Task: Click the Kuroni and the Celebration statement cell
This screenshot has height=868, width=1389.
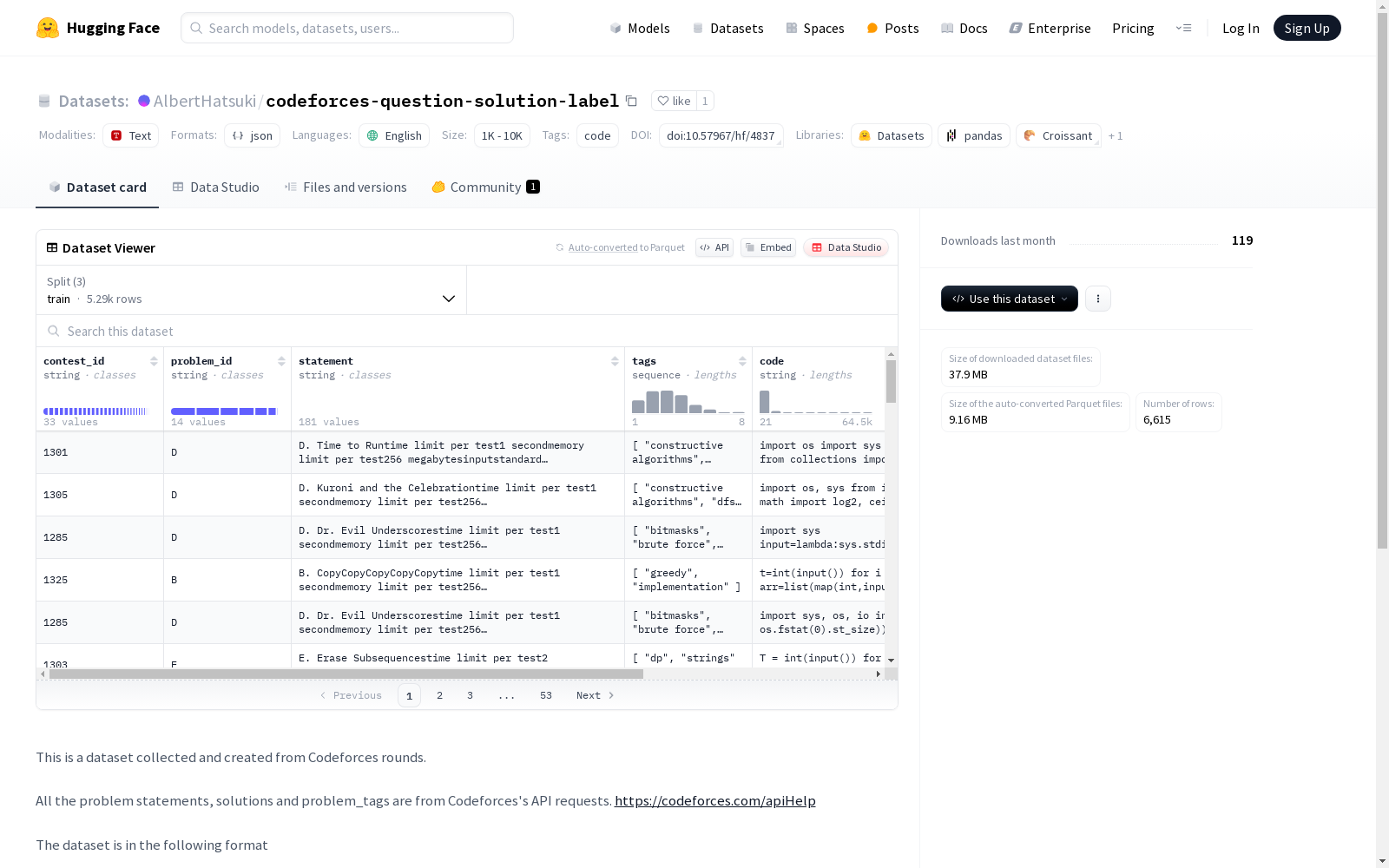Action: pyautogui.click(x=458, y=495)
